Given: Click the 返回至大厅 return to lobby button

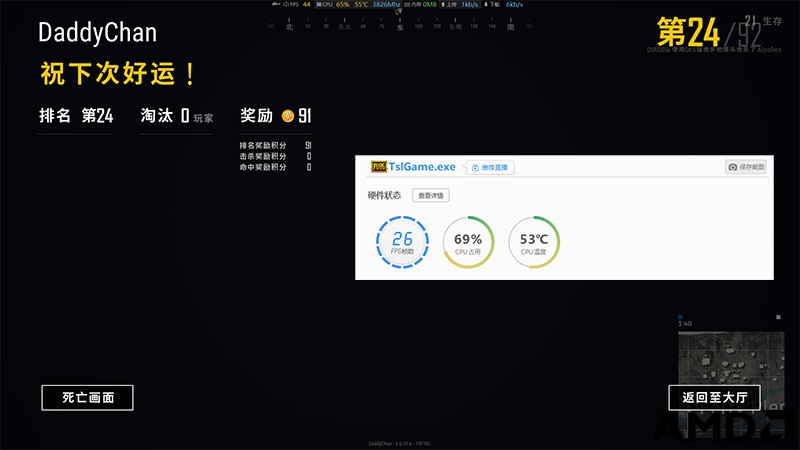Looking at the screenshot, I should click(x=714, y=397).
